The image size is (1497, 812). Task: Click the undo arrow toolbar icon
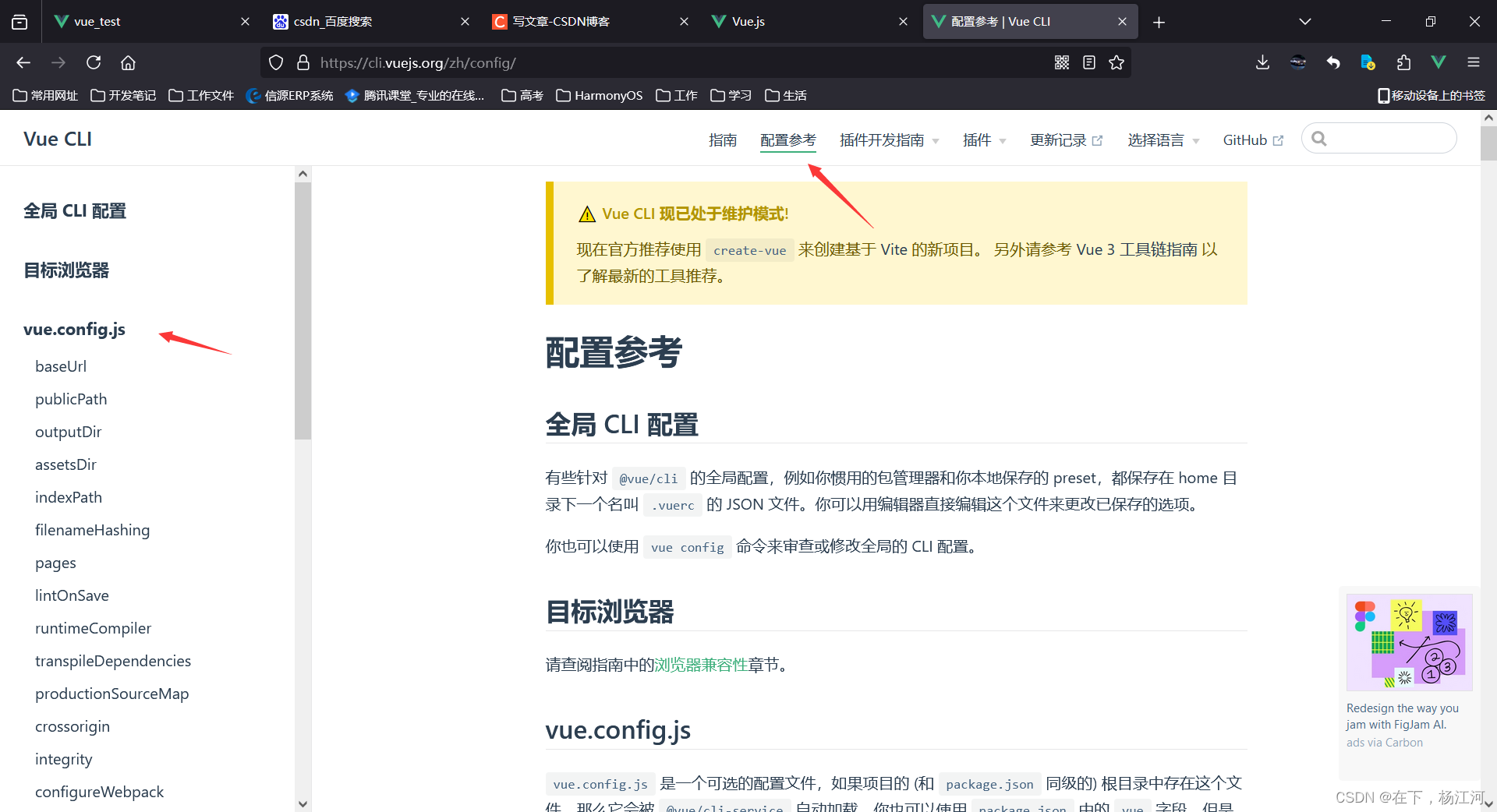(x=1333, y=62)
